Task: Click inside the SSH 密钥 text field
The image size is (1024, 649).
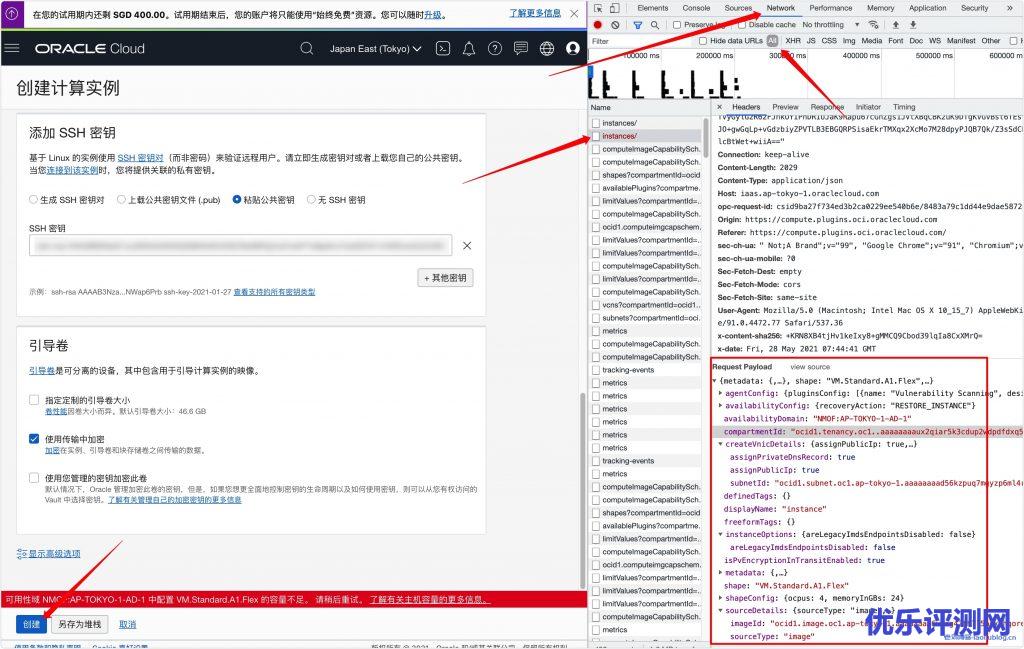Action: [x=240, y=245]
